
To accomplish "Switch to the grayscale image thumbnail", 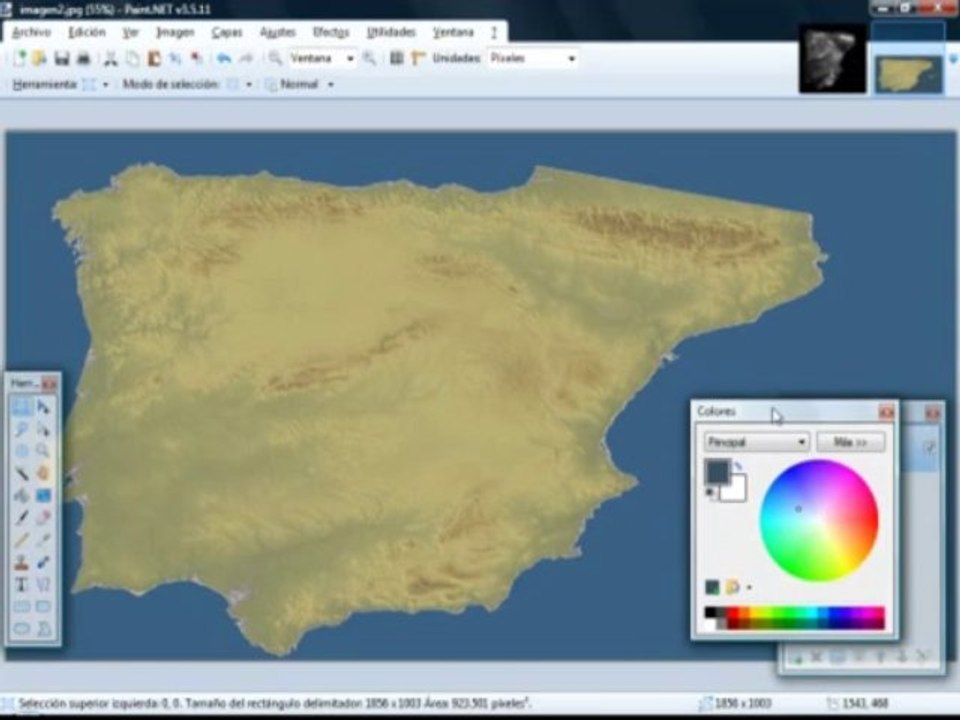I will click(x=832, y=61).
